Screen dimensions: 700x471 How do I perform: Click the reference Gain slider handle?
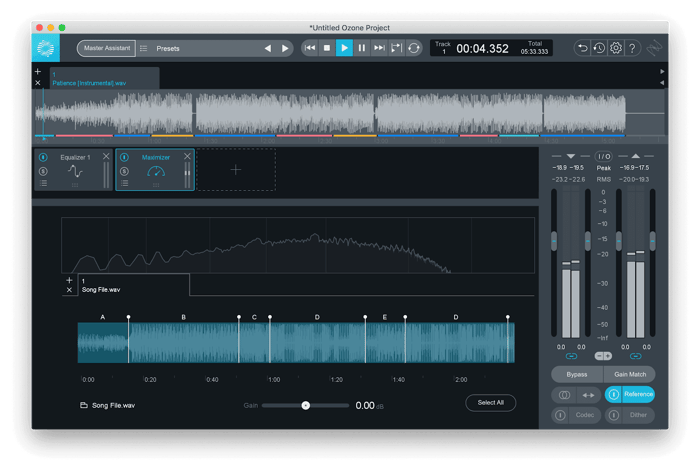tap(305, 405)
